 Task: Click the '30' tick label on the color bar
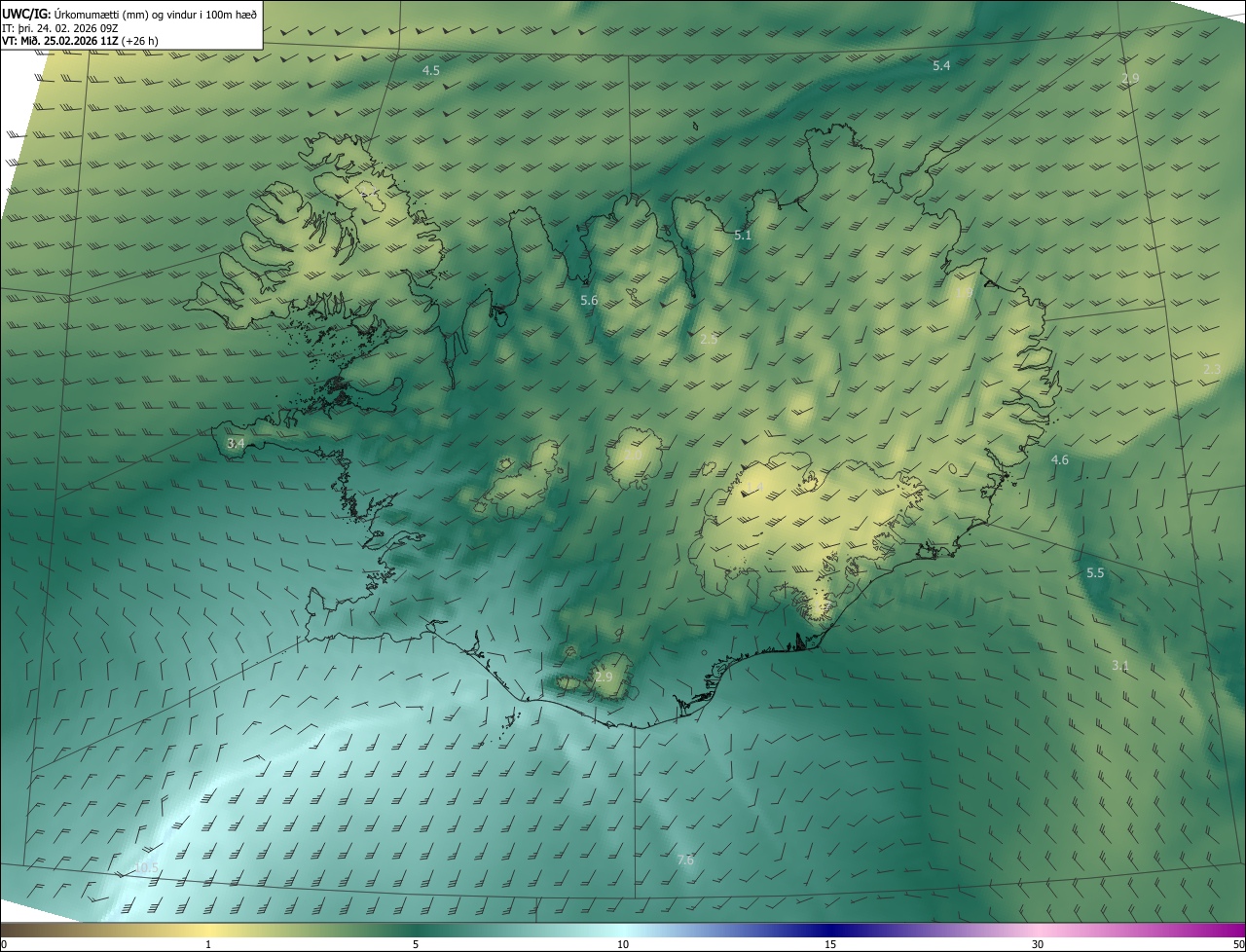pos(1038,944)
